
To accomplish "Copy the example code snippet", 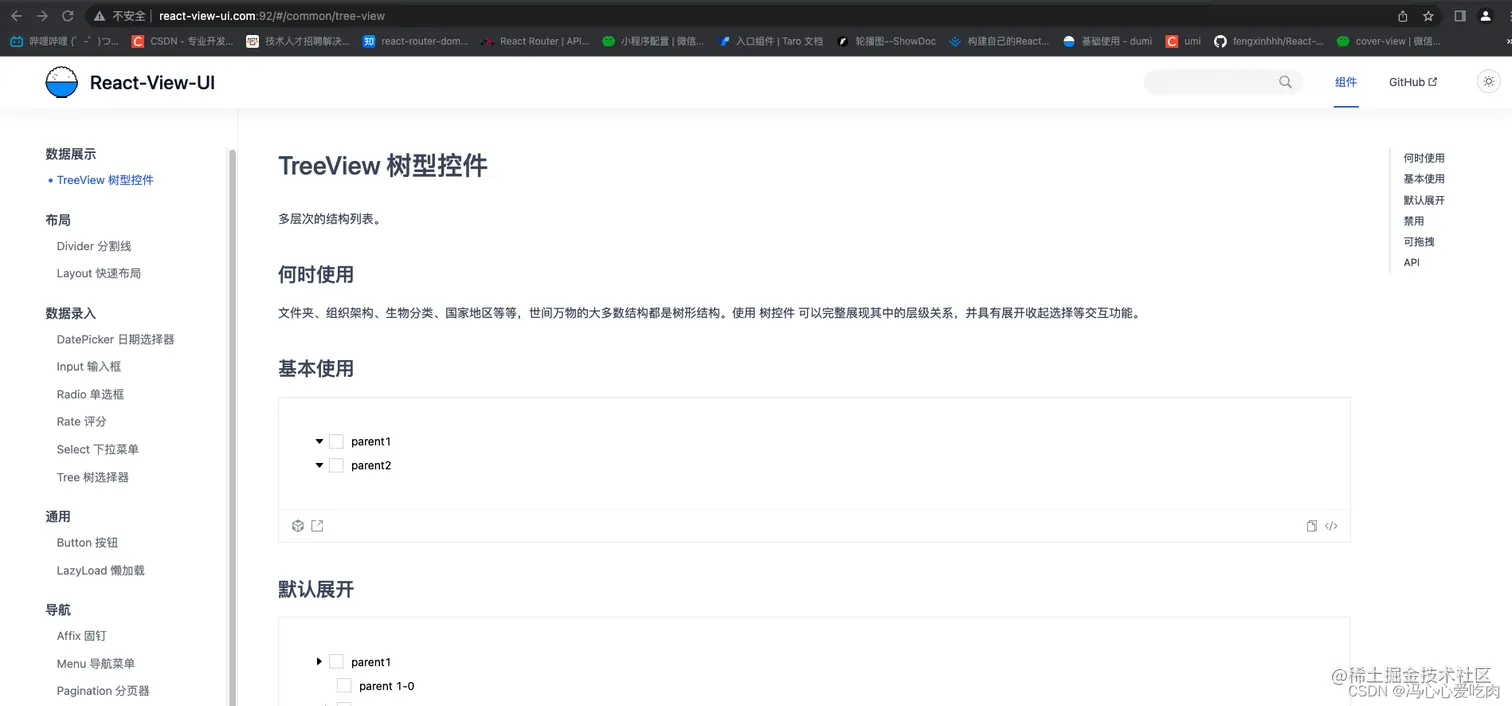I will (1311, 525).
